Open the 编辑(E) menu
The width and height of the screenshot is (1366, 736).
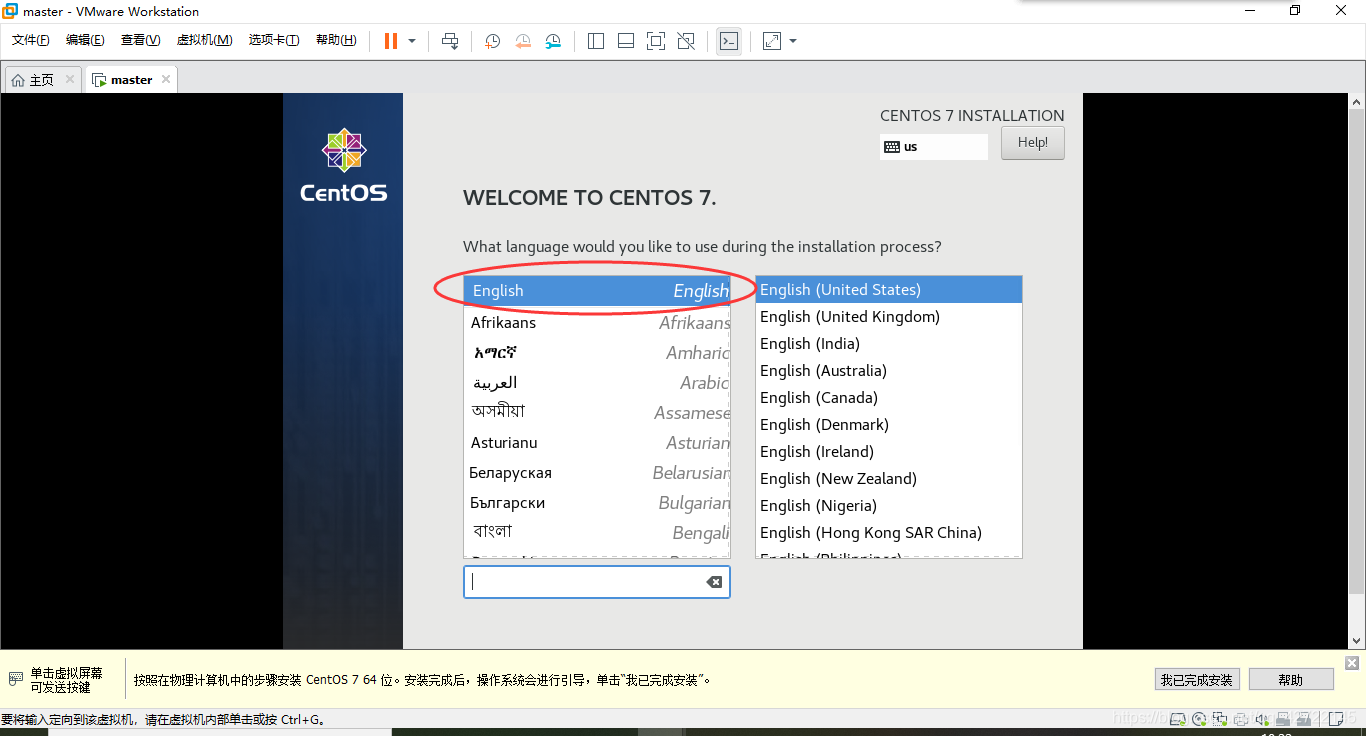[x=85, y=40]
